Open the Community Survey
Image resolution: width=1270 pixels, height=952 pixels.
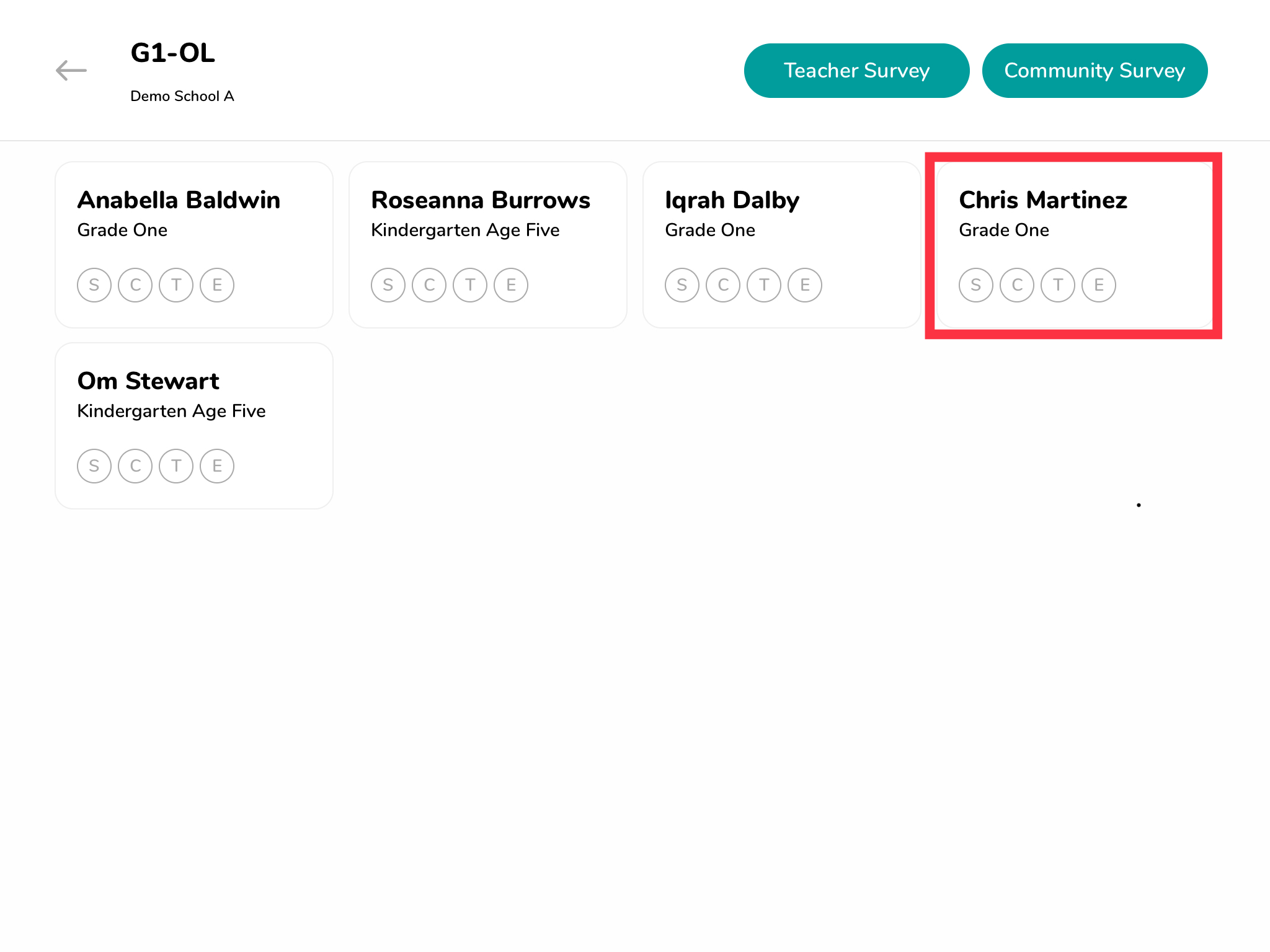[x=1095, y=71]
